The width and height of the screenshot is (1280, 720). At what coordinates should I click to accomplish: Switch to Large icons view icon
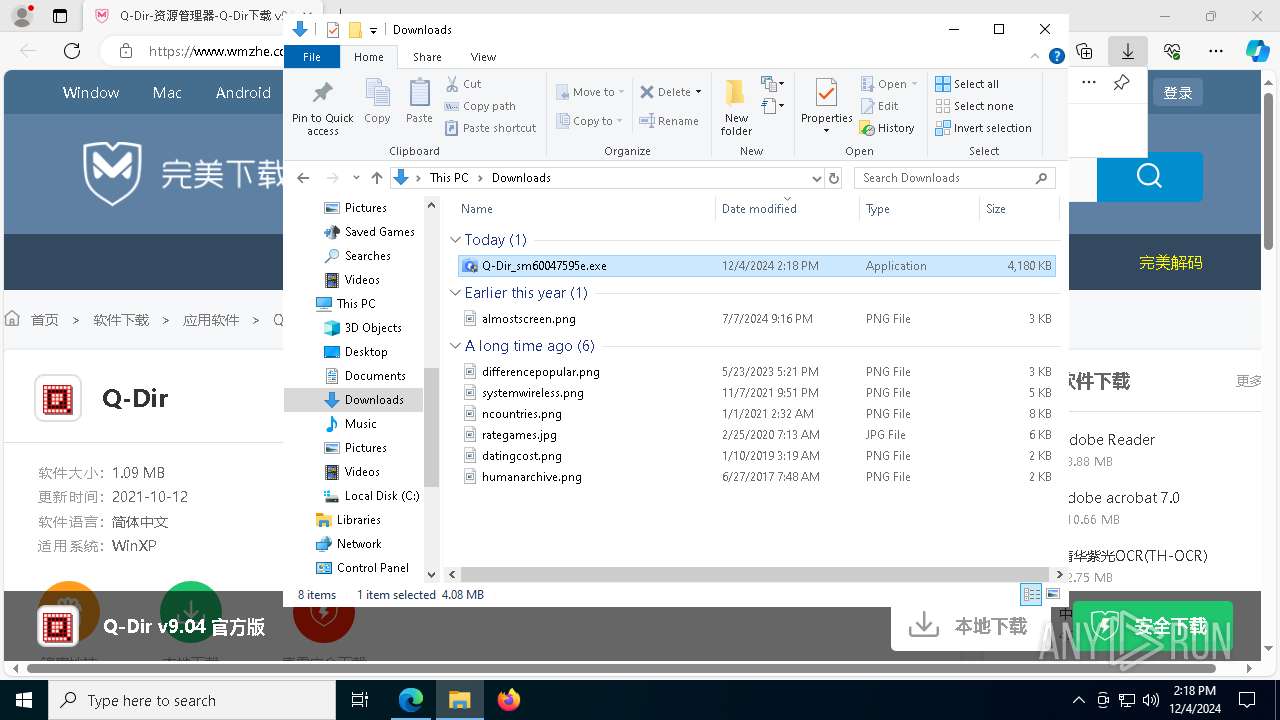1052,595
